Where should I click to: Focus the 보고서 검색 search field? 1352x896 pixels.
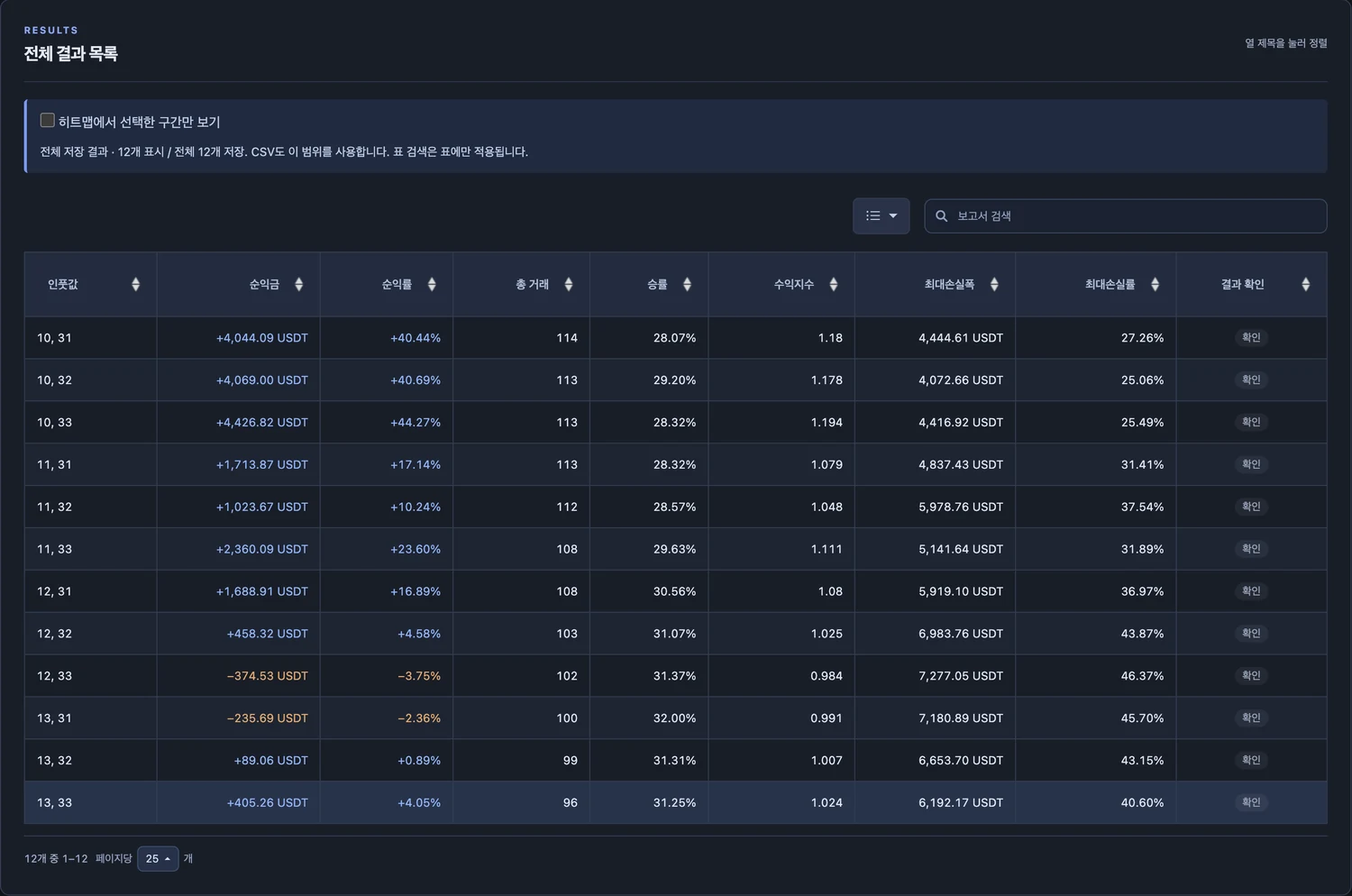pyautogui.click(x=1126, y=216)
